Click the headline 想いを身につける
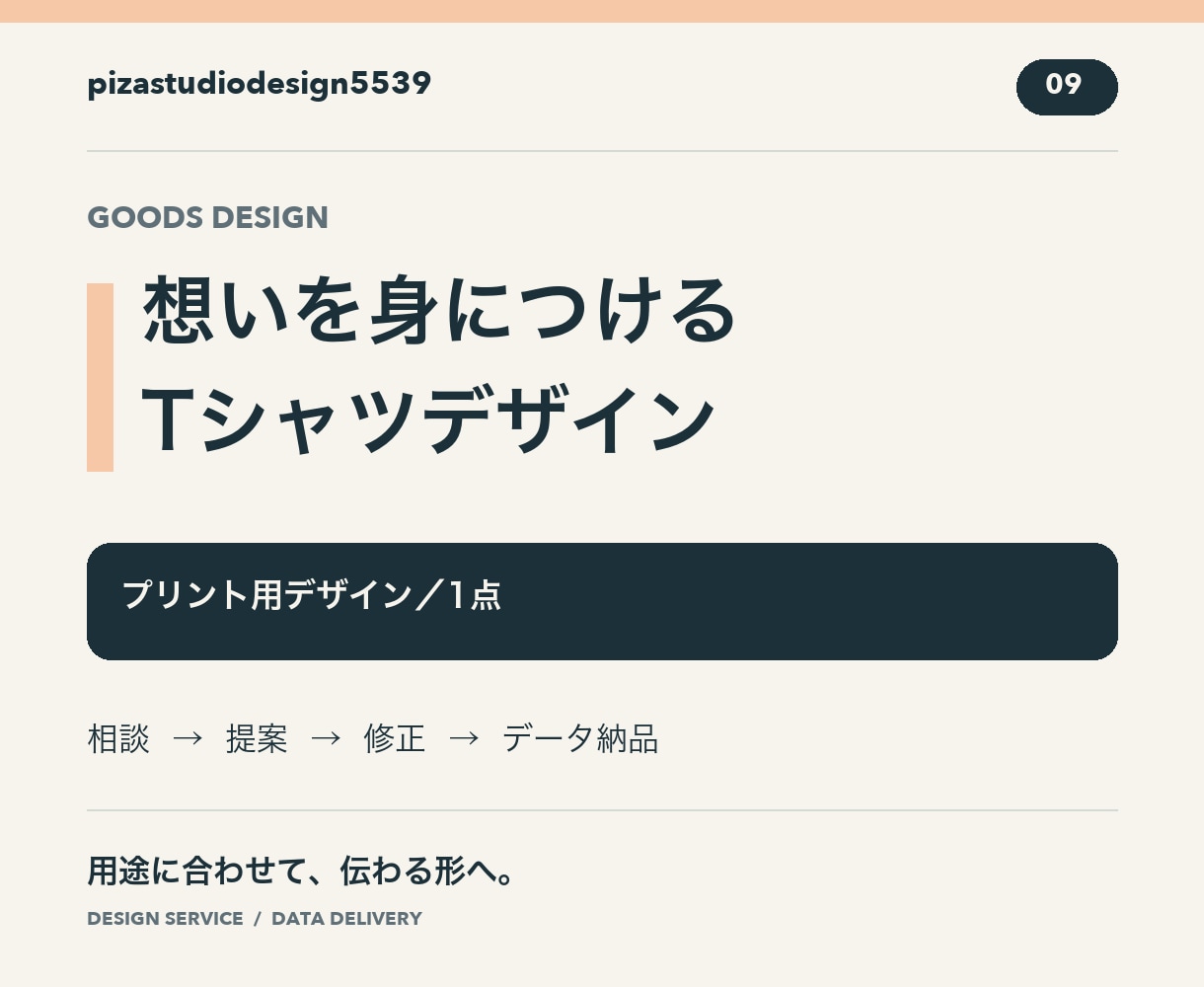The width and height of the screenshot is (1204, 987). pos(440,311)
